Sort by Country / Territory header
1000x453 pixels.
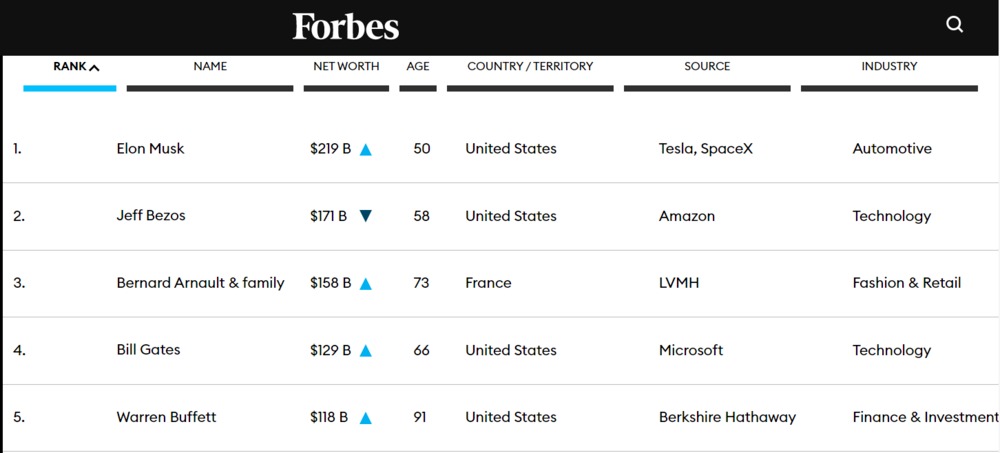click(x=530, y=66)
